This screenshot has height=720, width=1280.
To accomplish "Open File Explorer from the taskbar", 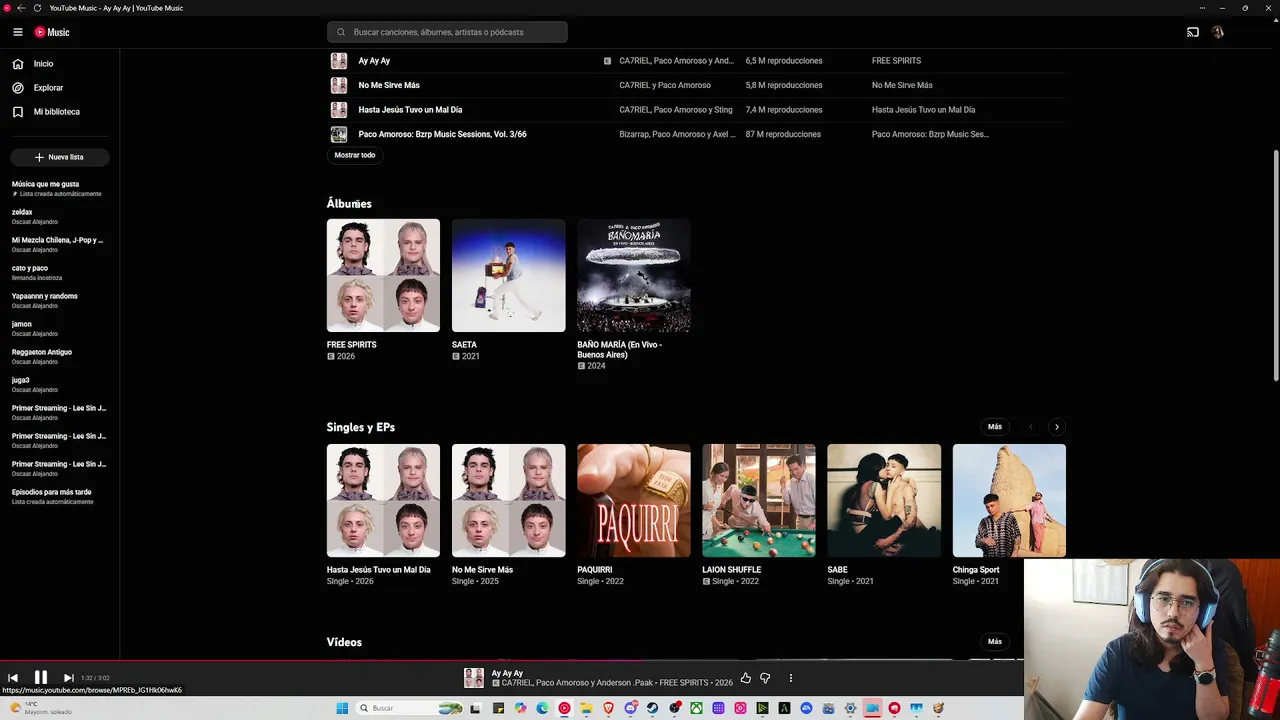I will [x=586, y=708].
